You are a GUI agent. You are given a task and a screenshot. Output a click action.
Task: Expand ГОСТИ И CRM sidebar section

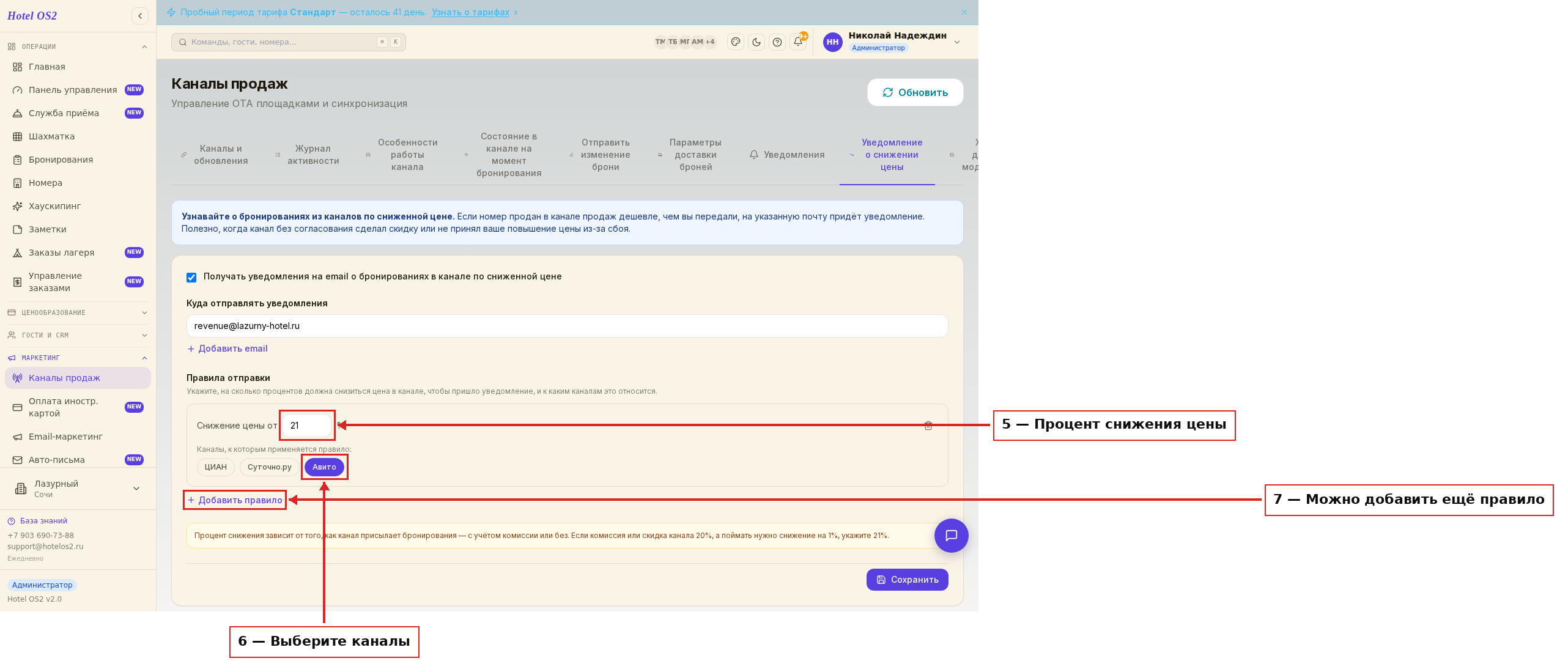pyautogui.click(x=78, y=335)
